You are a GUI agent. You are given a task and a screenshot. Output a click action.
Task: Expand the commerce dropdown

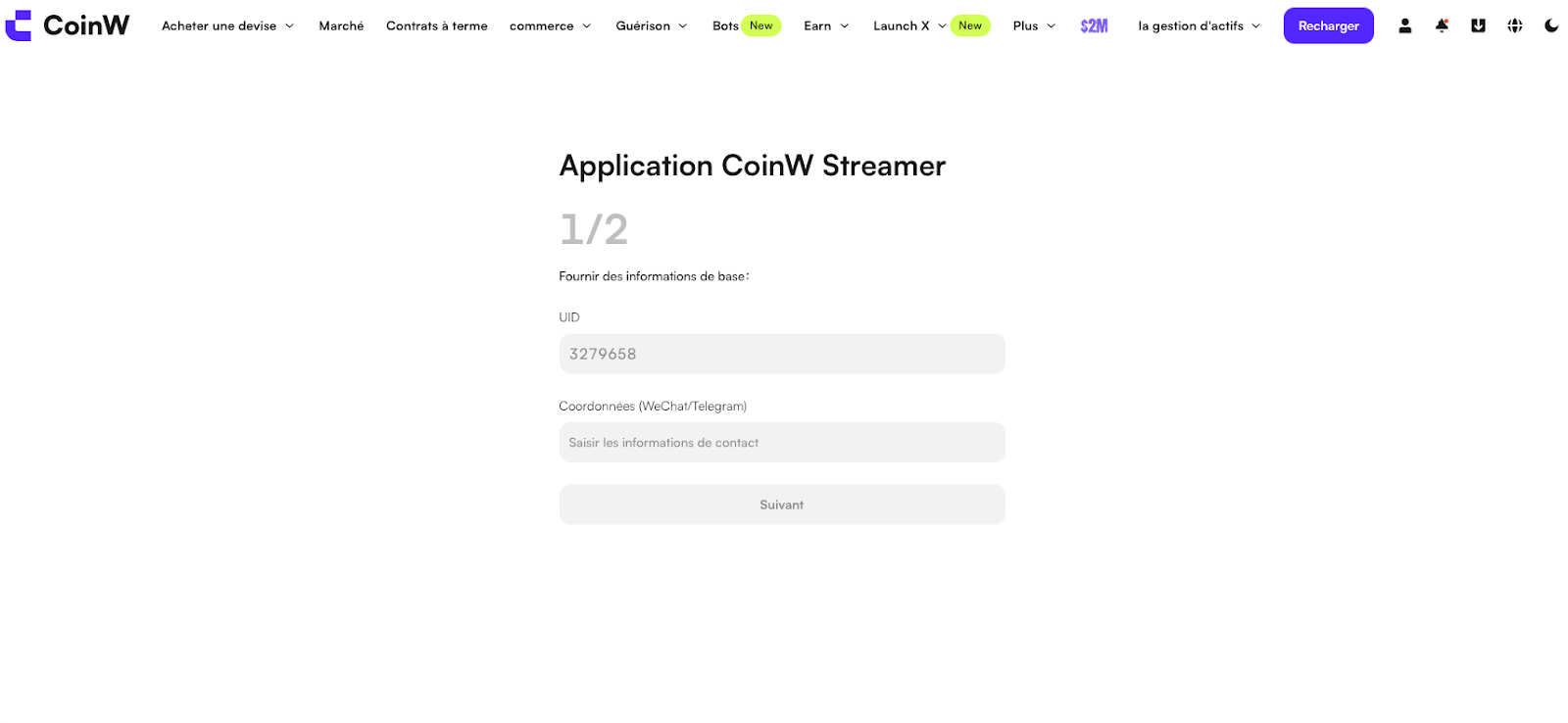(550, 25)
